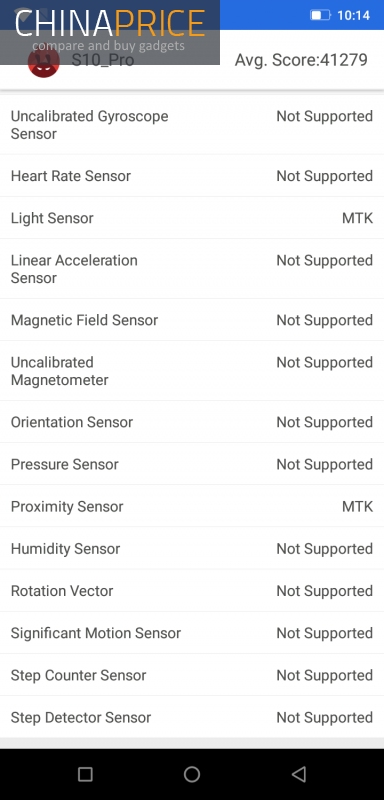Tap the Proximity Sensor MTK value
384x800 pixels.
click(357, 506)
